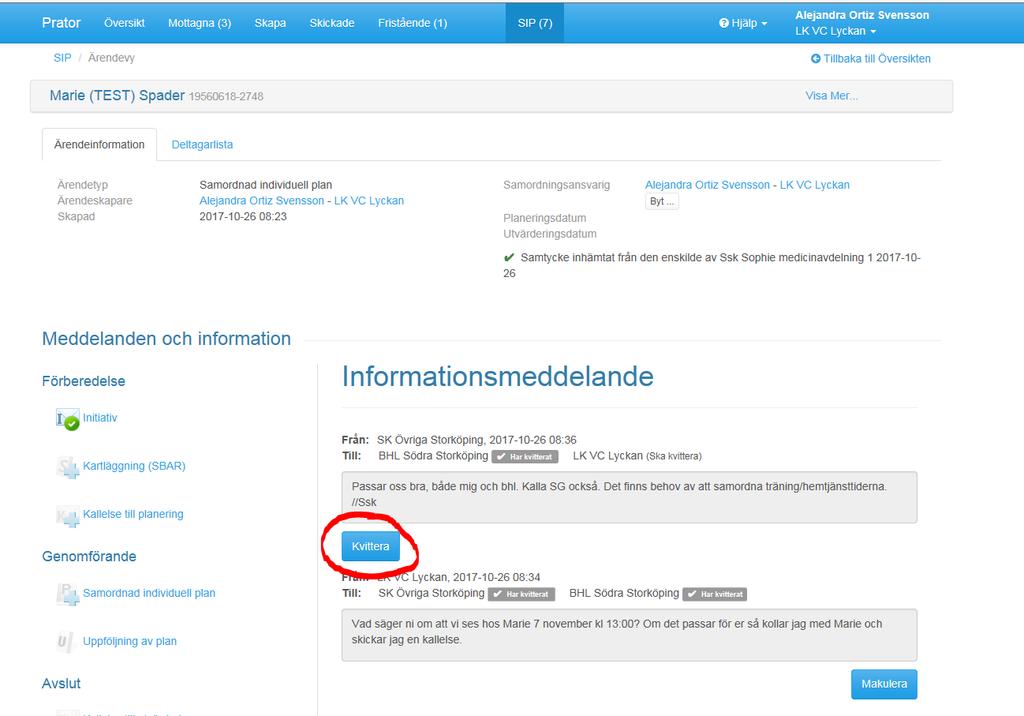Click patient name Marie (TEST) Spader
1024x716 pixels.
click(x=117, y=95)
